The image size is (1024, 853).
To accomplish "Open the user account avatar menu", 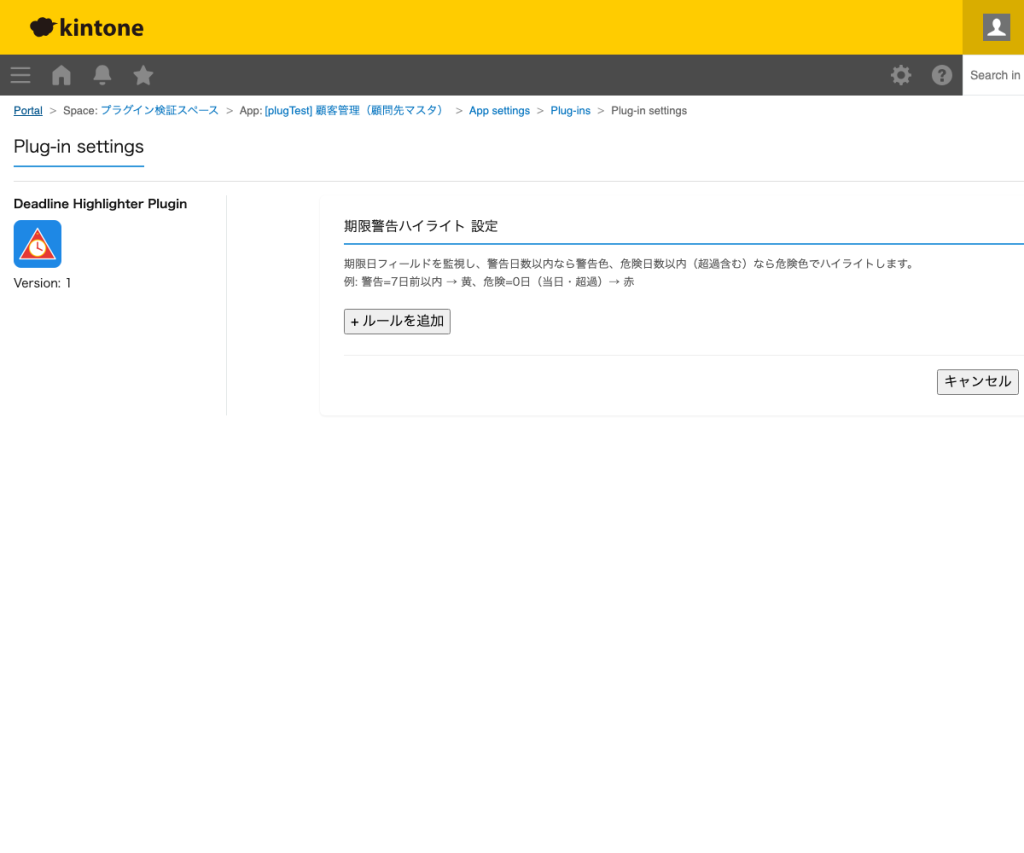I will click(994, 27).
